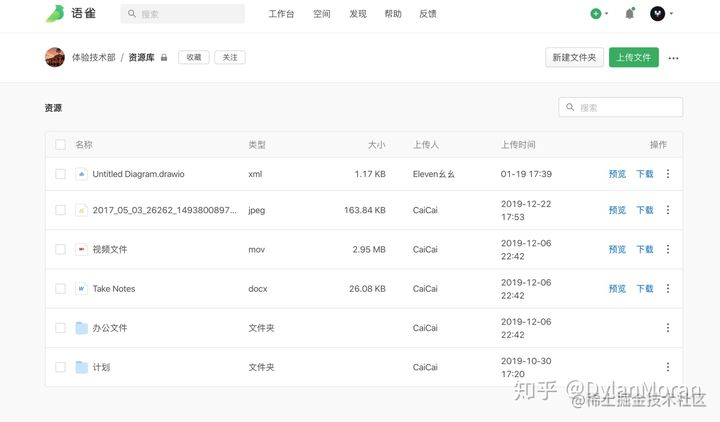Click the 计划 folder icon
Viewport: 720px width, 422px height.
[x=81, y=367]
